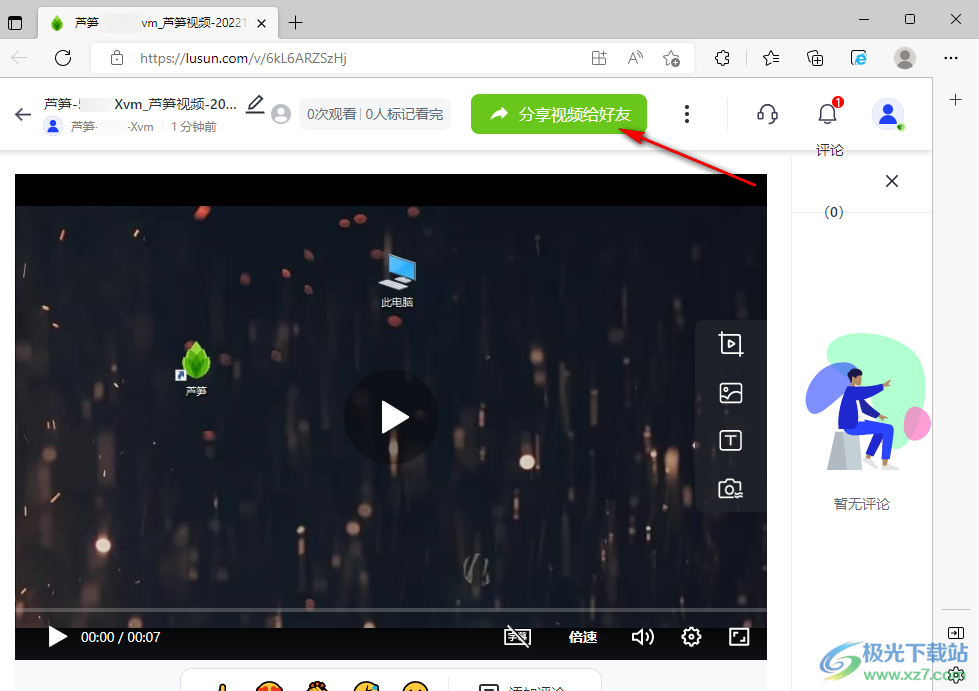Image resolution: width=979 pixels, height=691 pixels.
Task: Open the three-dot more options menu
Action: 687,114
